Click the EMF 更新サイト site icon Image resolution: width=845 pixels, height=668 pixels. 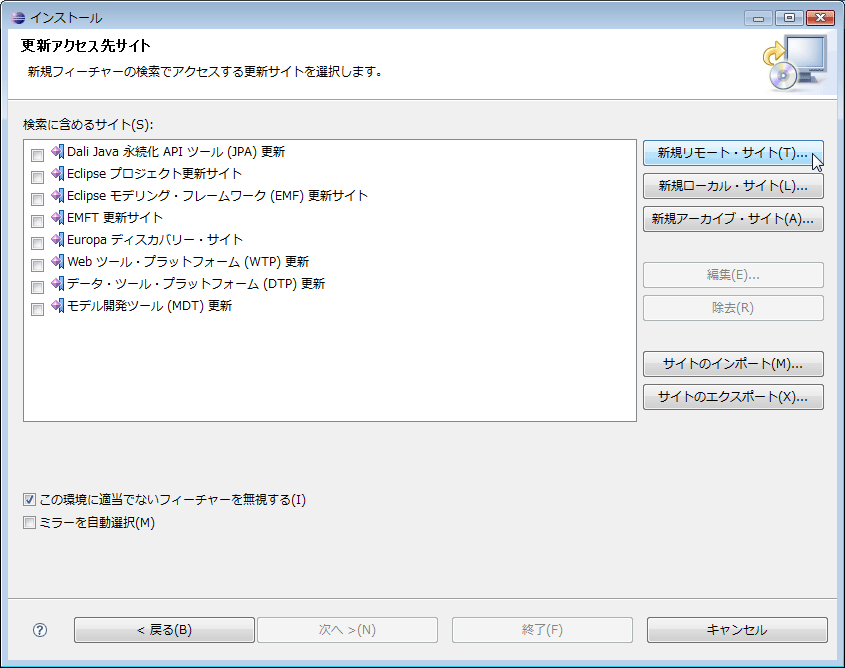(x=58, y=196)
